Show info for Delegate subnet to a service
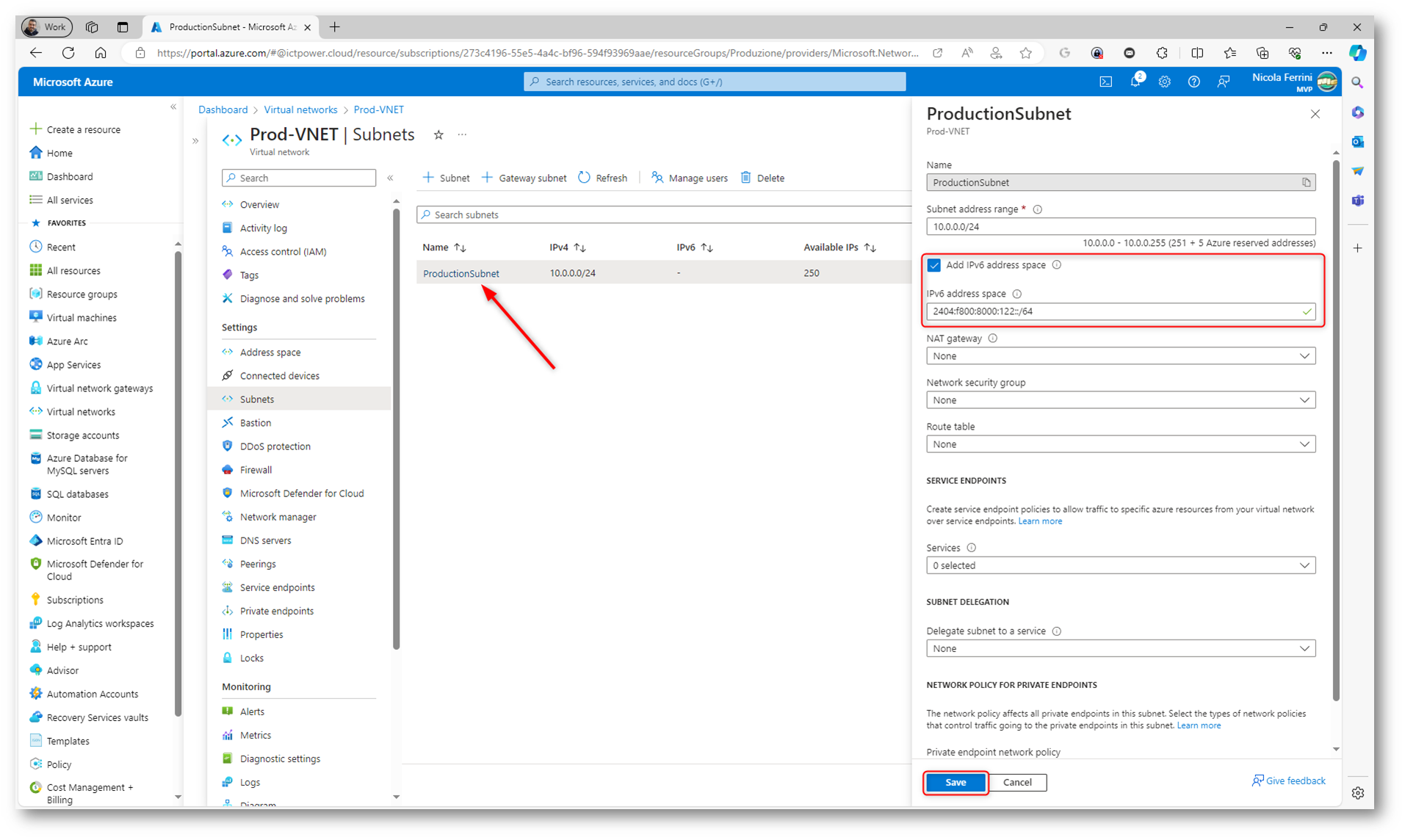The width and height of the screenshot is (1405, 840). [1057, 631]
